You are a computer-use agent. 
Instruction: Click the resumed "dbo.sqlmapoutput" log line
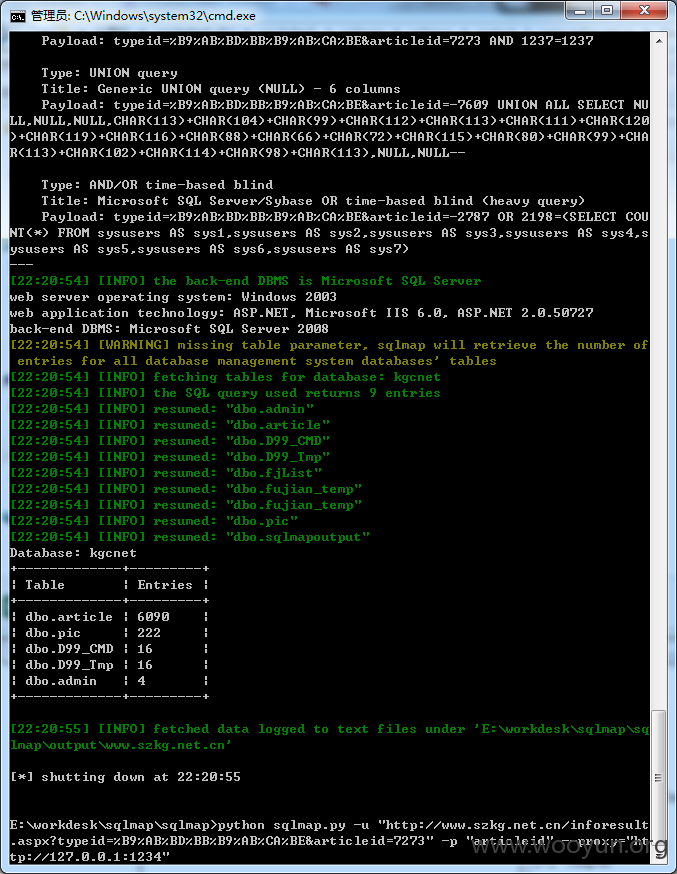pyautogui.click(x=190, y=537)
